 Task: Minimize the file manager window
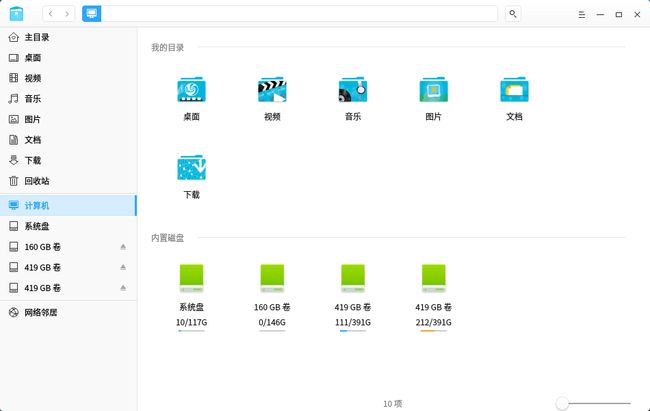(600, 15)
